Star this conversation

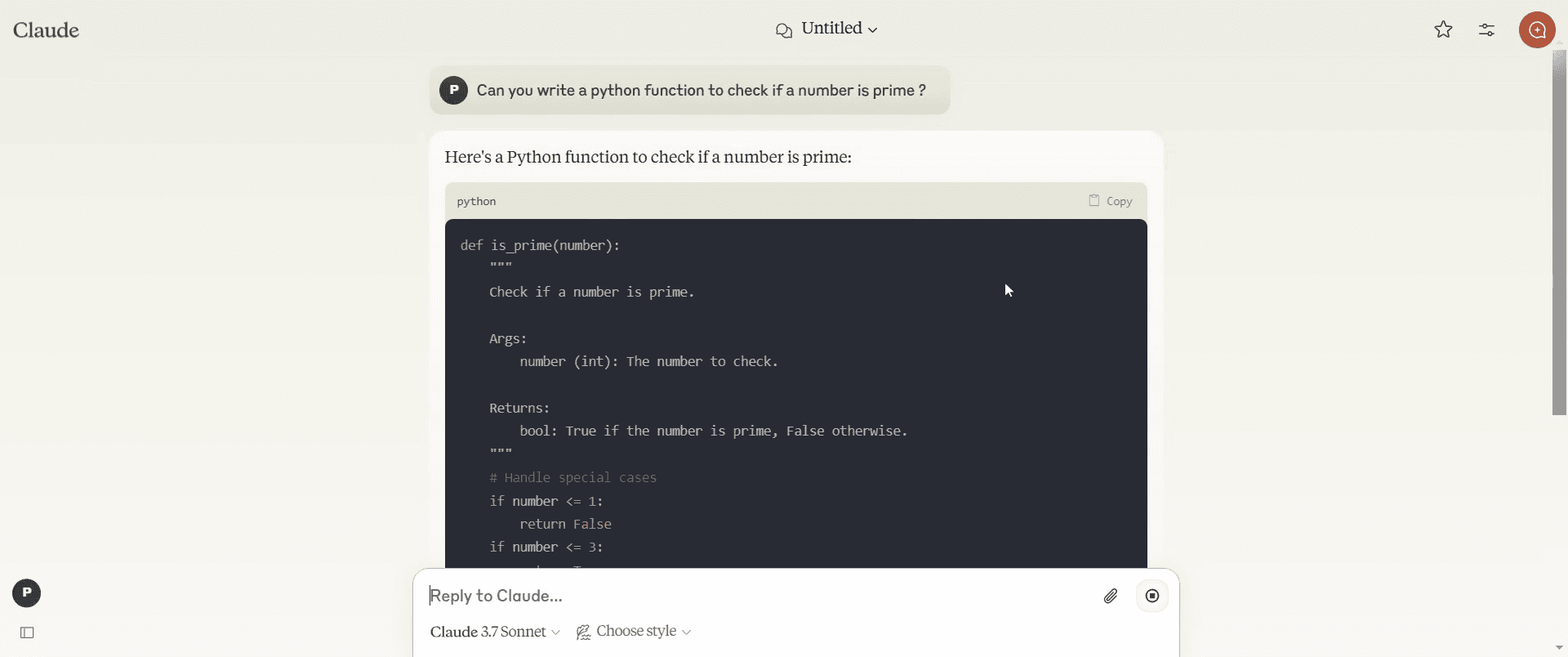[1443, 30]
